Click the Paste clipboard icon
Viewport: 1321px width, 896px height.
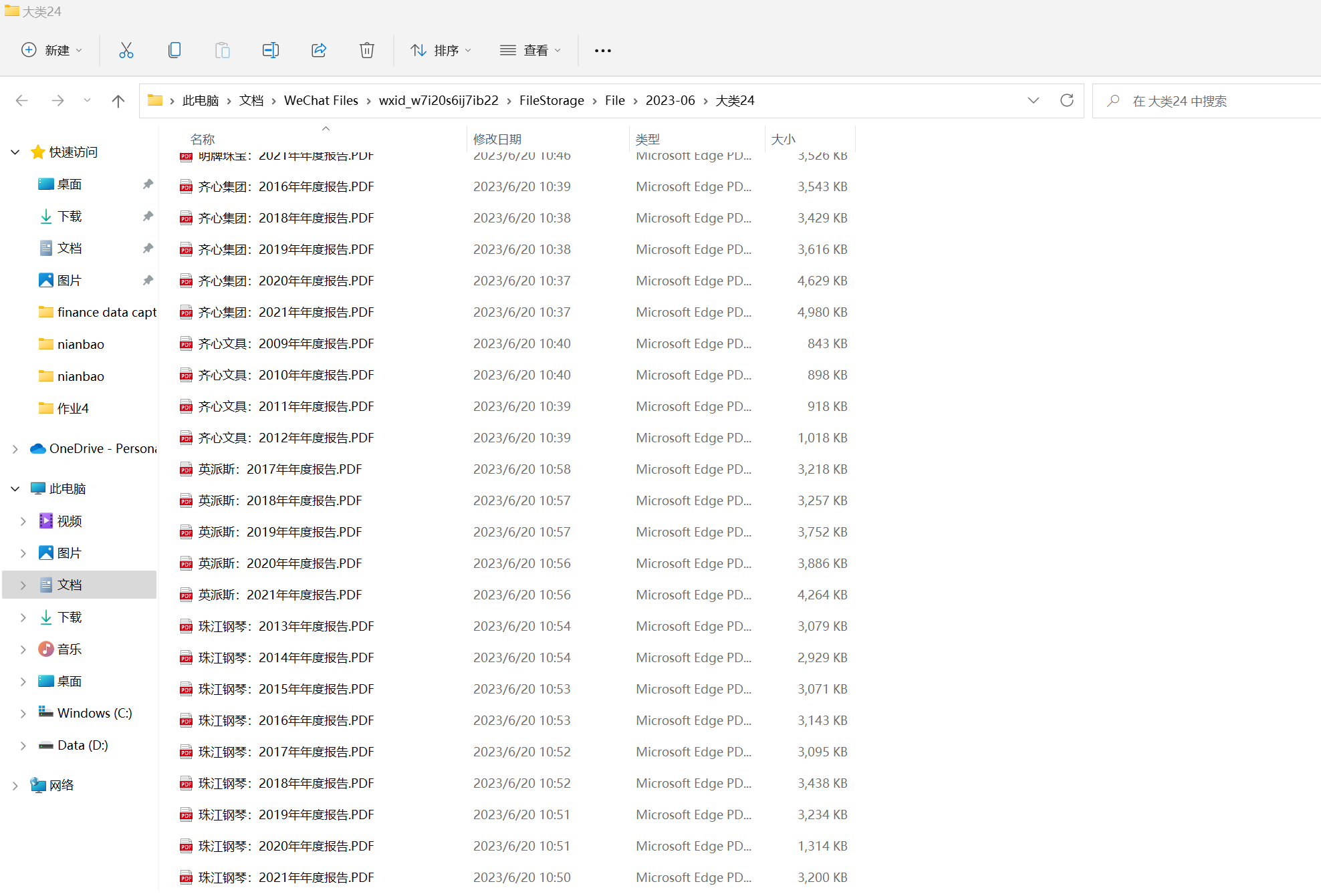(223, 50)
